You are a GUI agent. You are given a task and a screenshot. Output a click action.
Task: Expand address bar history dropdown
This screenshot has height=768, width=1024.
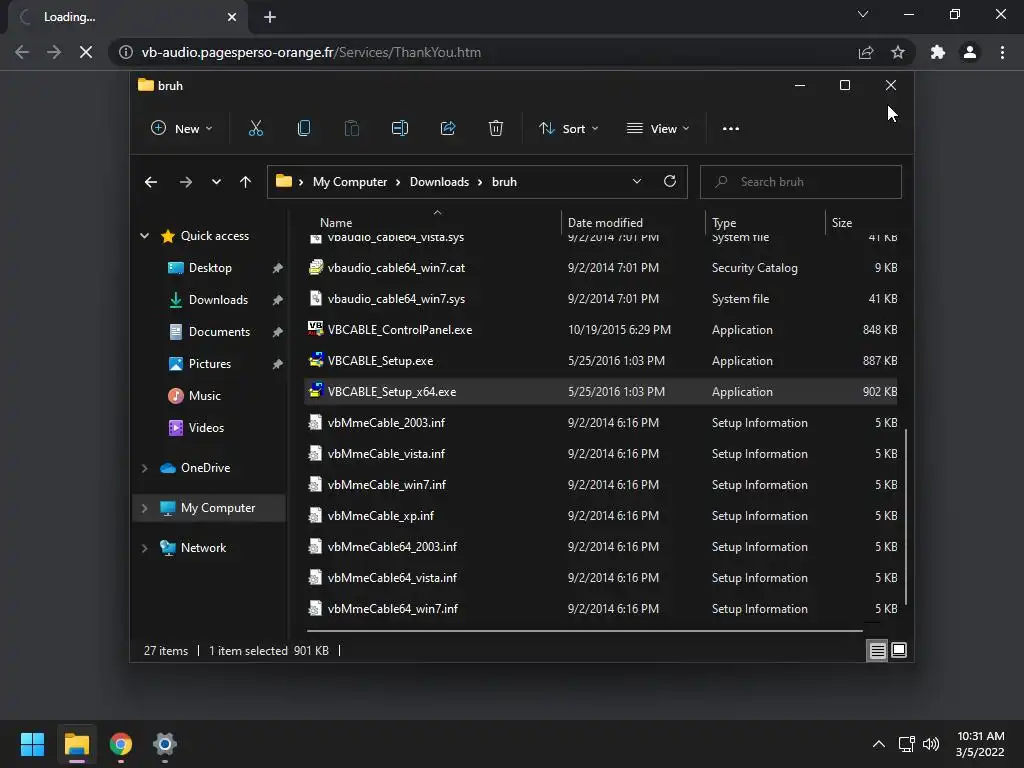point(637,182)
